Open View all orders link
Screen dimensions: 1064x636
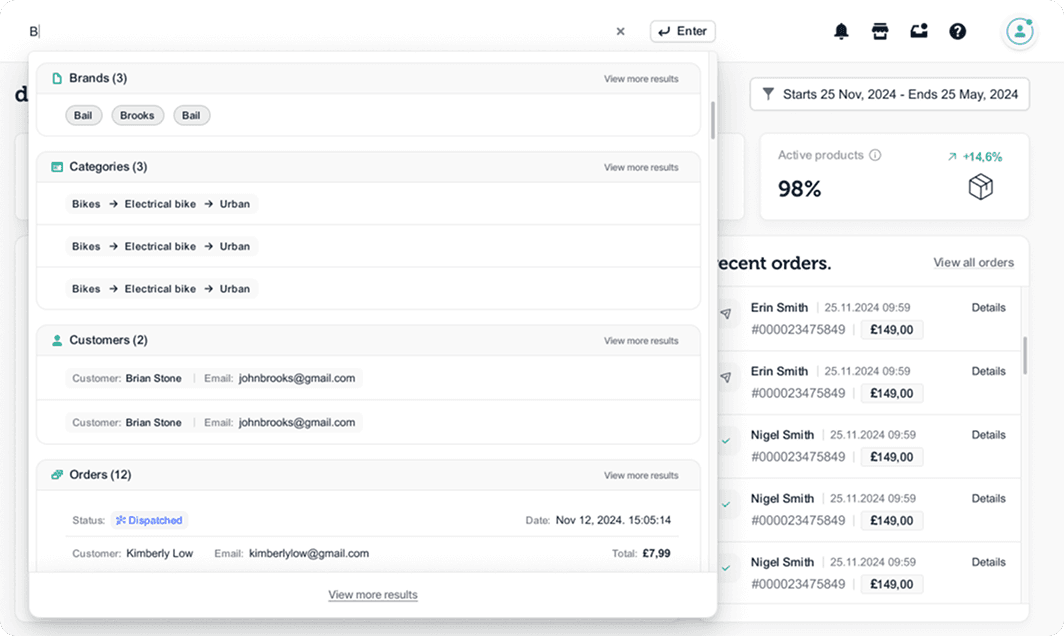973,263
